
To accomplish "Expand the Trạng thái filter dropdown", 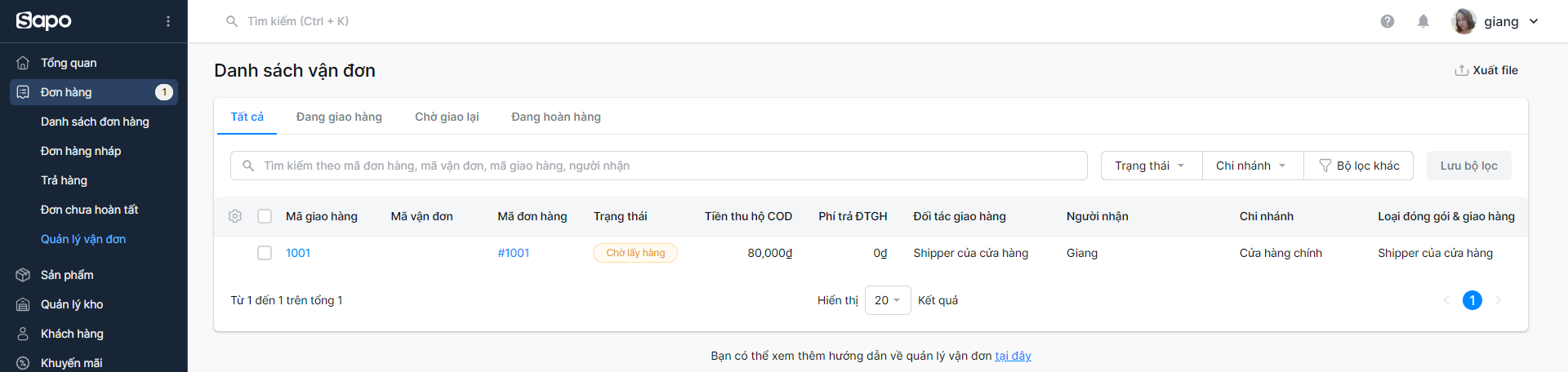I will pyautogui.click(x=1151, y=166).
